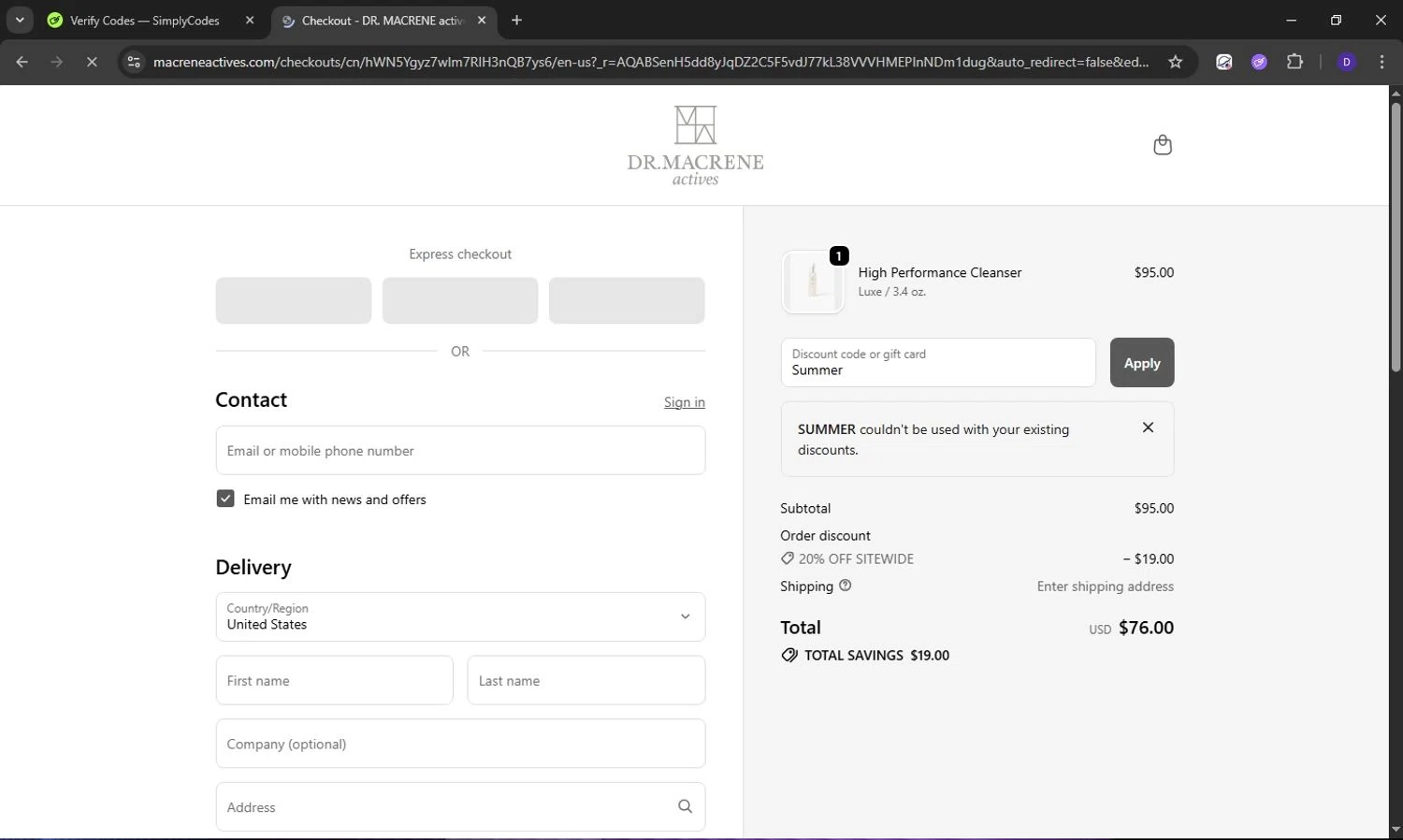Click the Dr. Macrene actives logo
The width and height of the screenshot is (1403, 840).
[695, 146]
